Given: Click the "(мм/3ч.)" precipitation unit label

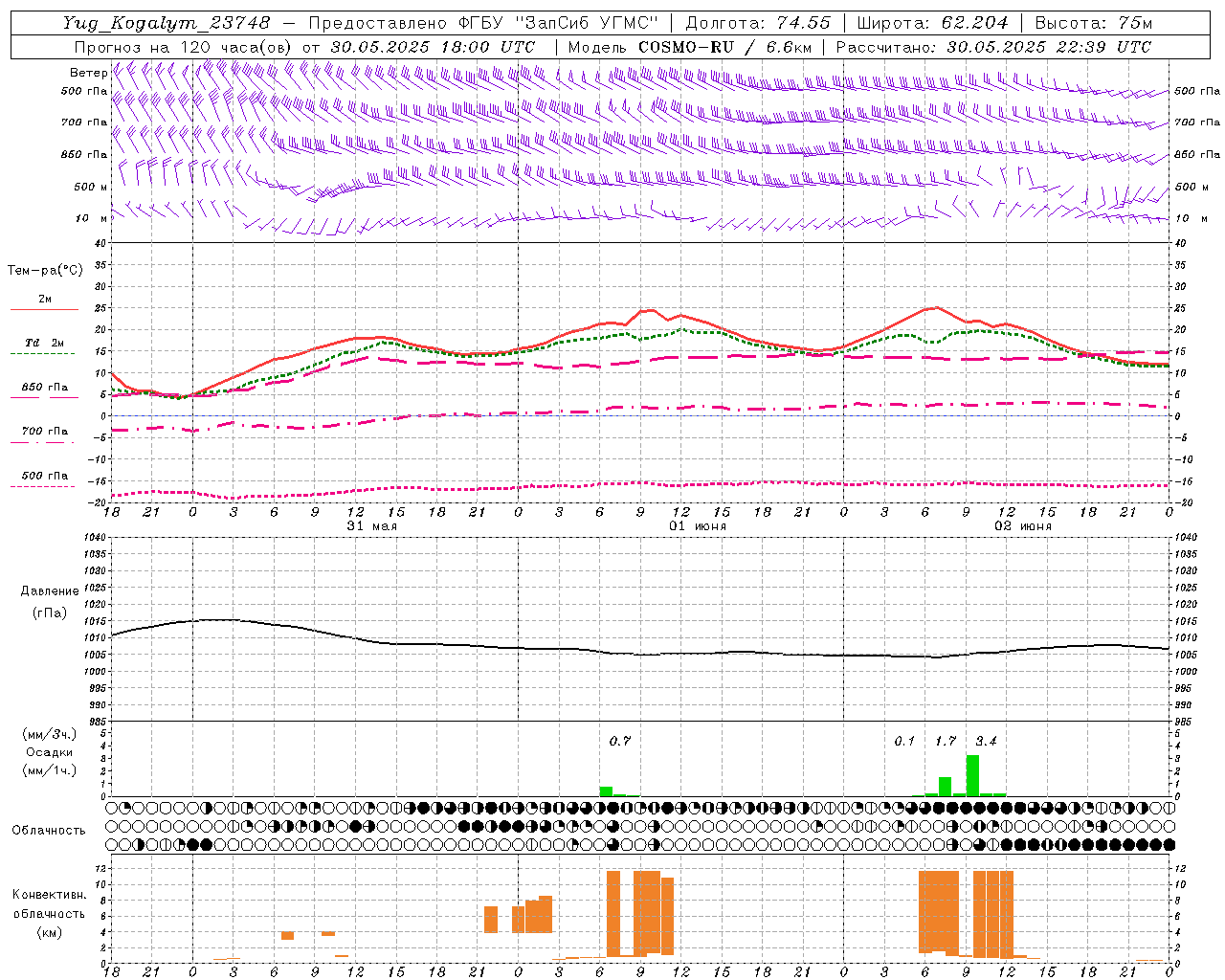Looking at the screenshot, I should tap(50, 734).
